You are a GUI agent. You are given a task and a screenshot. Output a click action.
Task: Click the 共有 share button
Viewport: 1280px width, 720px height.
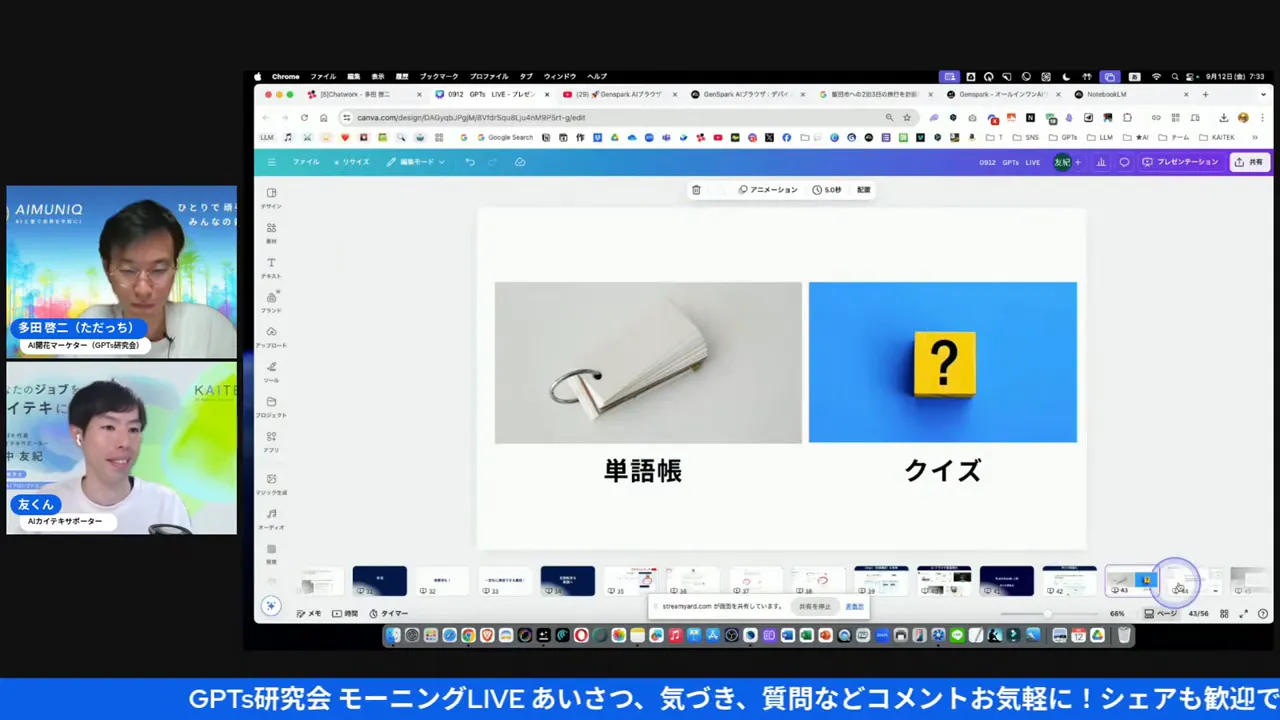tap(1249, 162)
